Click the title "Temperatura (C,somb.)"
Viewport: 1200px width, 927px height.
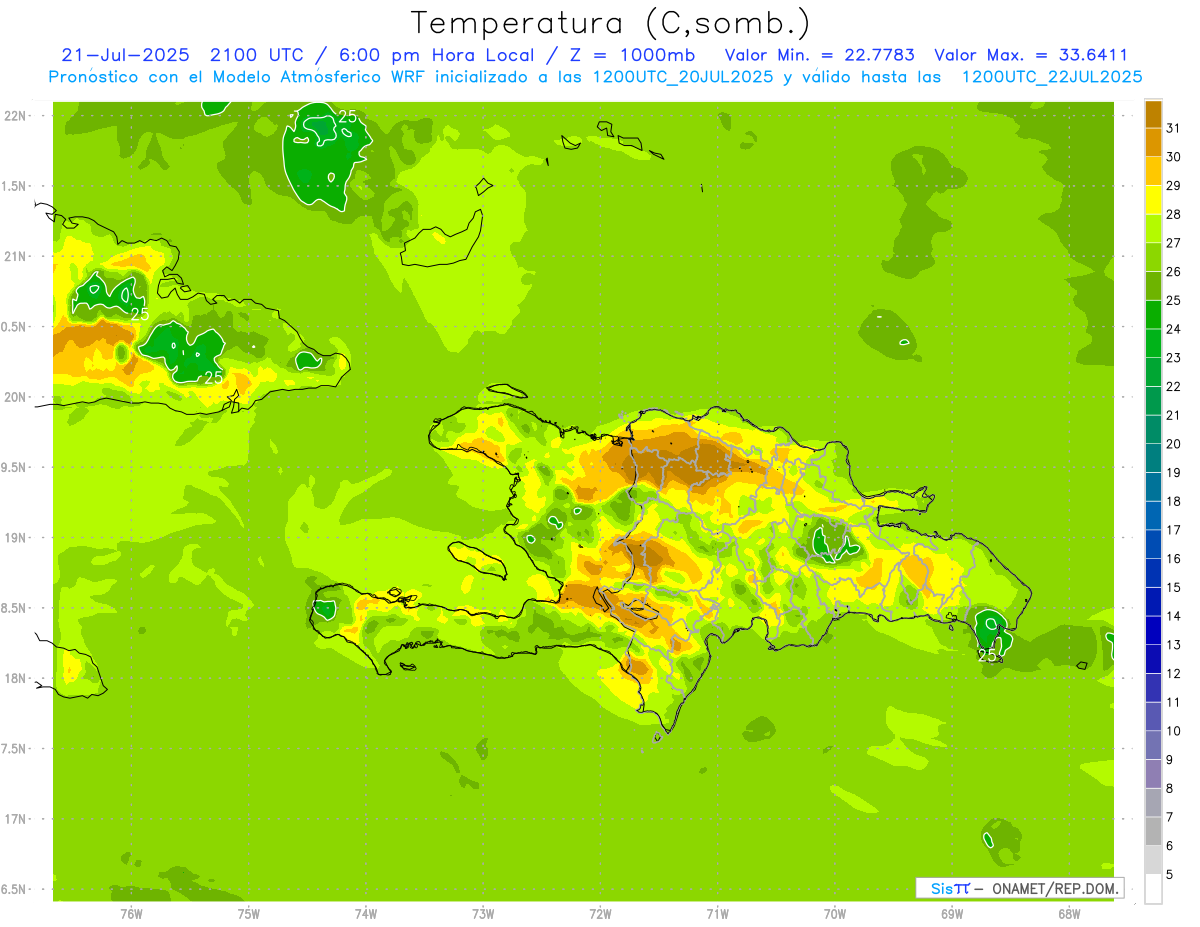click(x=611, y=23)
